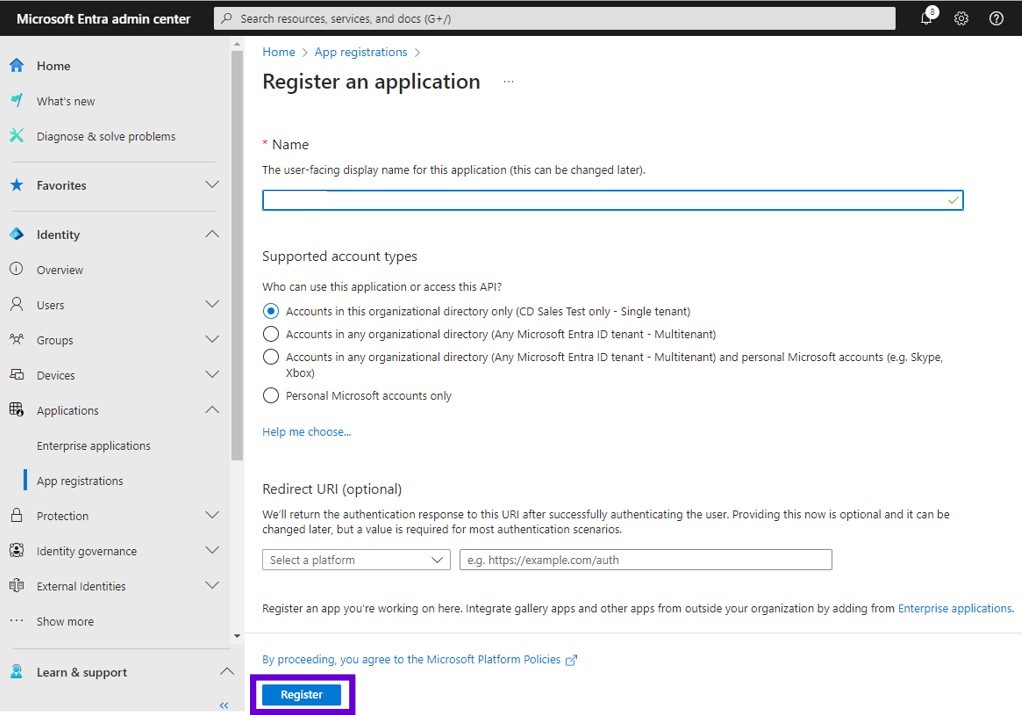Click the Overview info icon
1022x715 pixels.
pyautogui.click(x=17, y=269)
